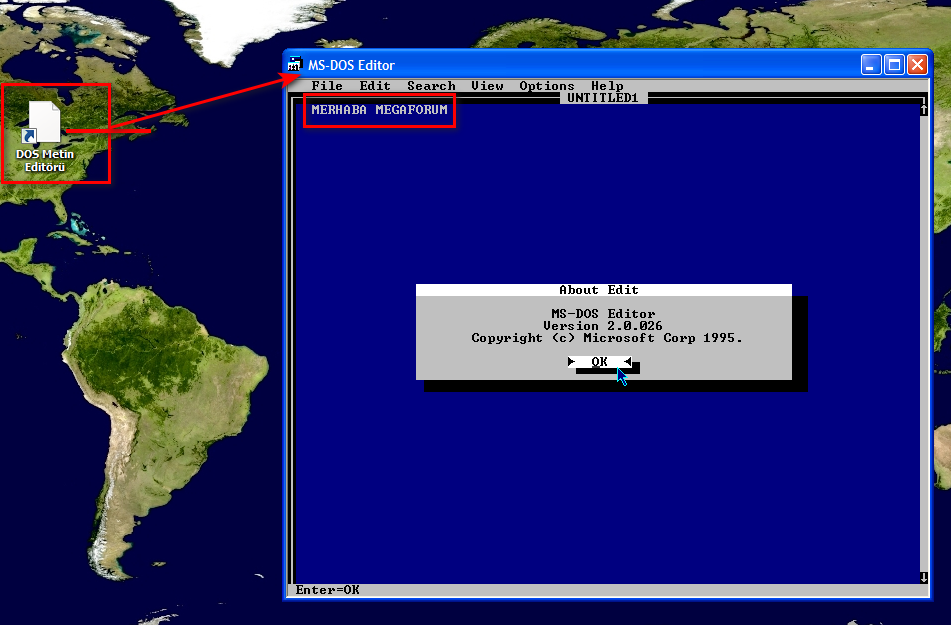Open the Options menu
The image size is (951, 625).
coord(546,86)
